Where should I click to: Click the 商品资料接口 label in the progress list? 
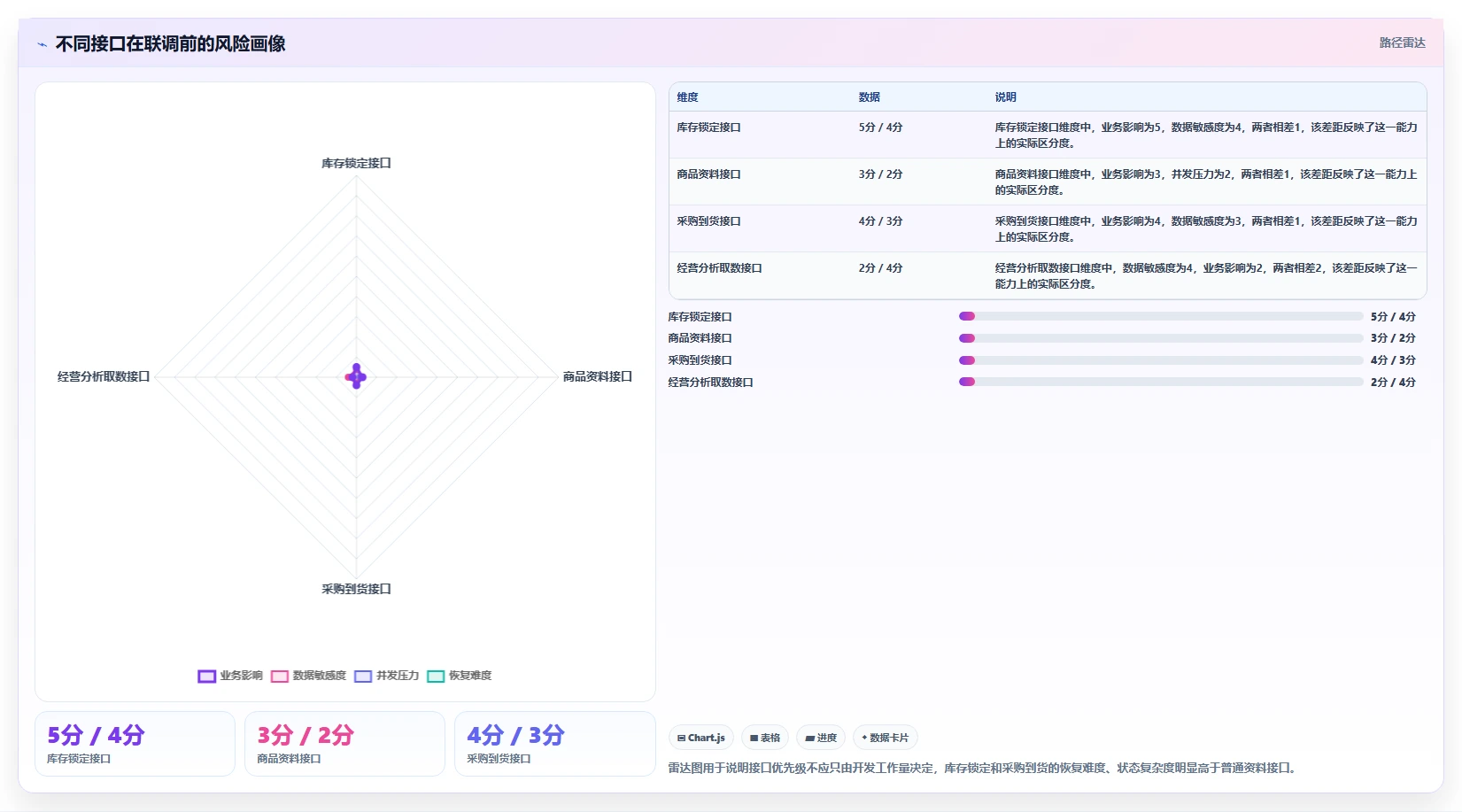coord(700,338)
